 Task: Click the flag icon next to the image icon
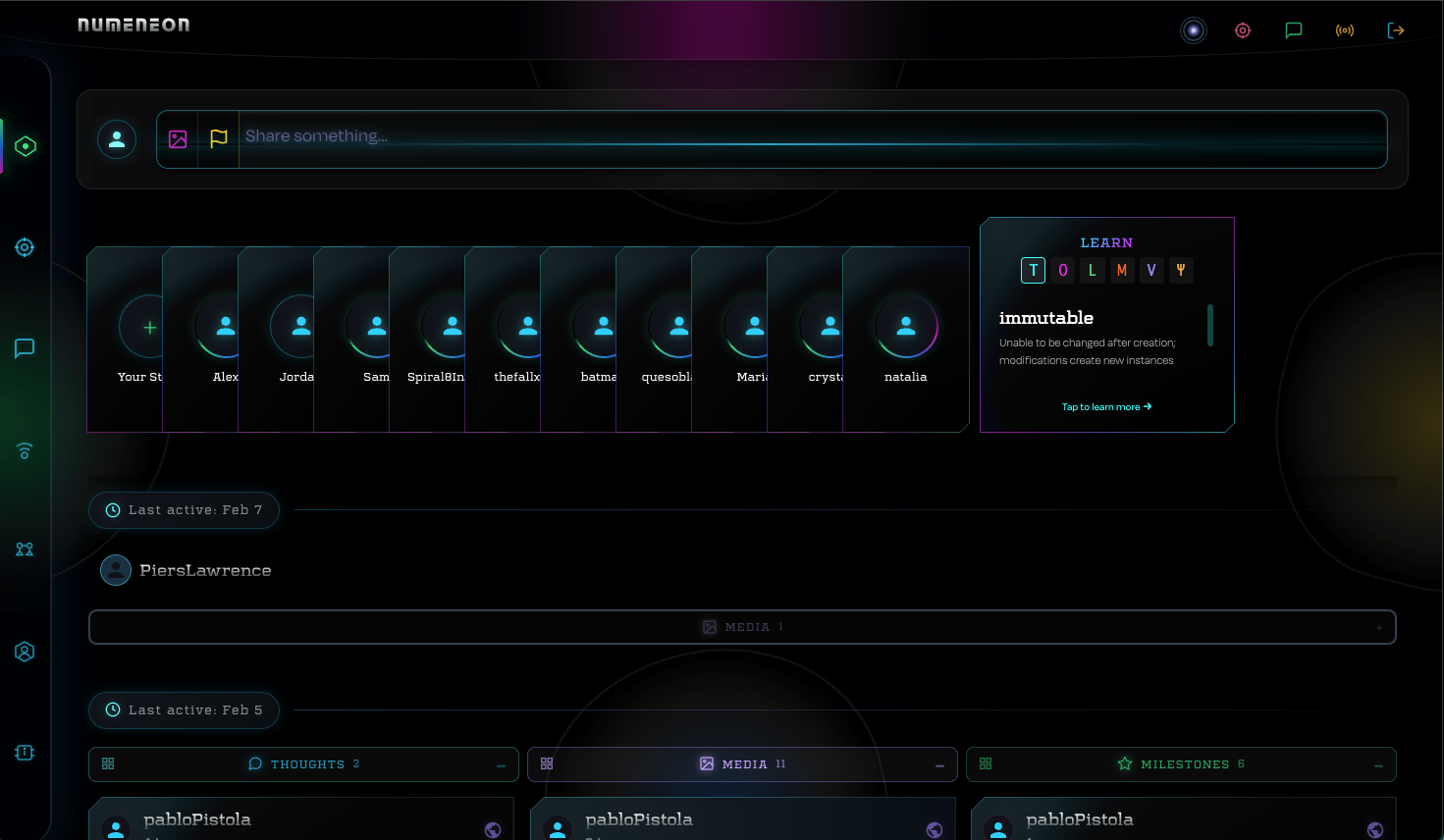[x=218, y=138]
